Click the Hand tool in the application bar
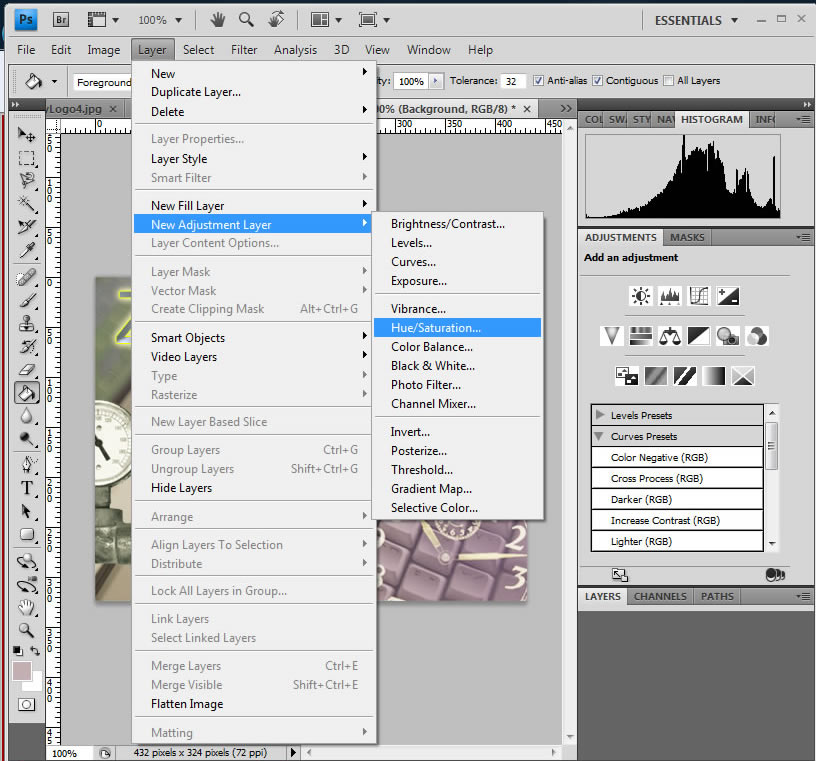 click(218, 20)
